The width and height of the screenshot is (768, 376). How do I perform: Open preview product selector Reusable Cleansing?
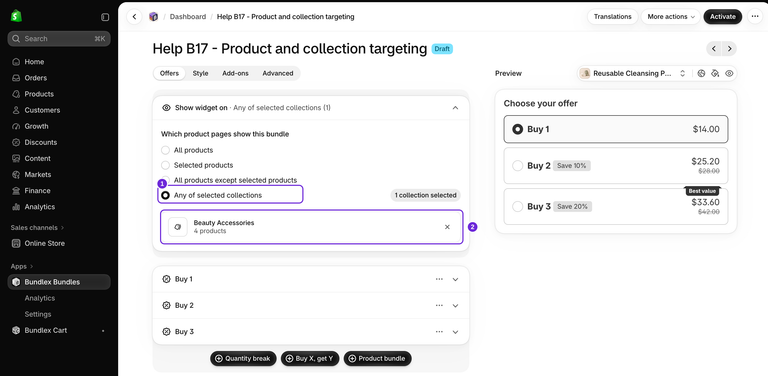tap(633, 73)
